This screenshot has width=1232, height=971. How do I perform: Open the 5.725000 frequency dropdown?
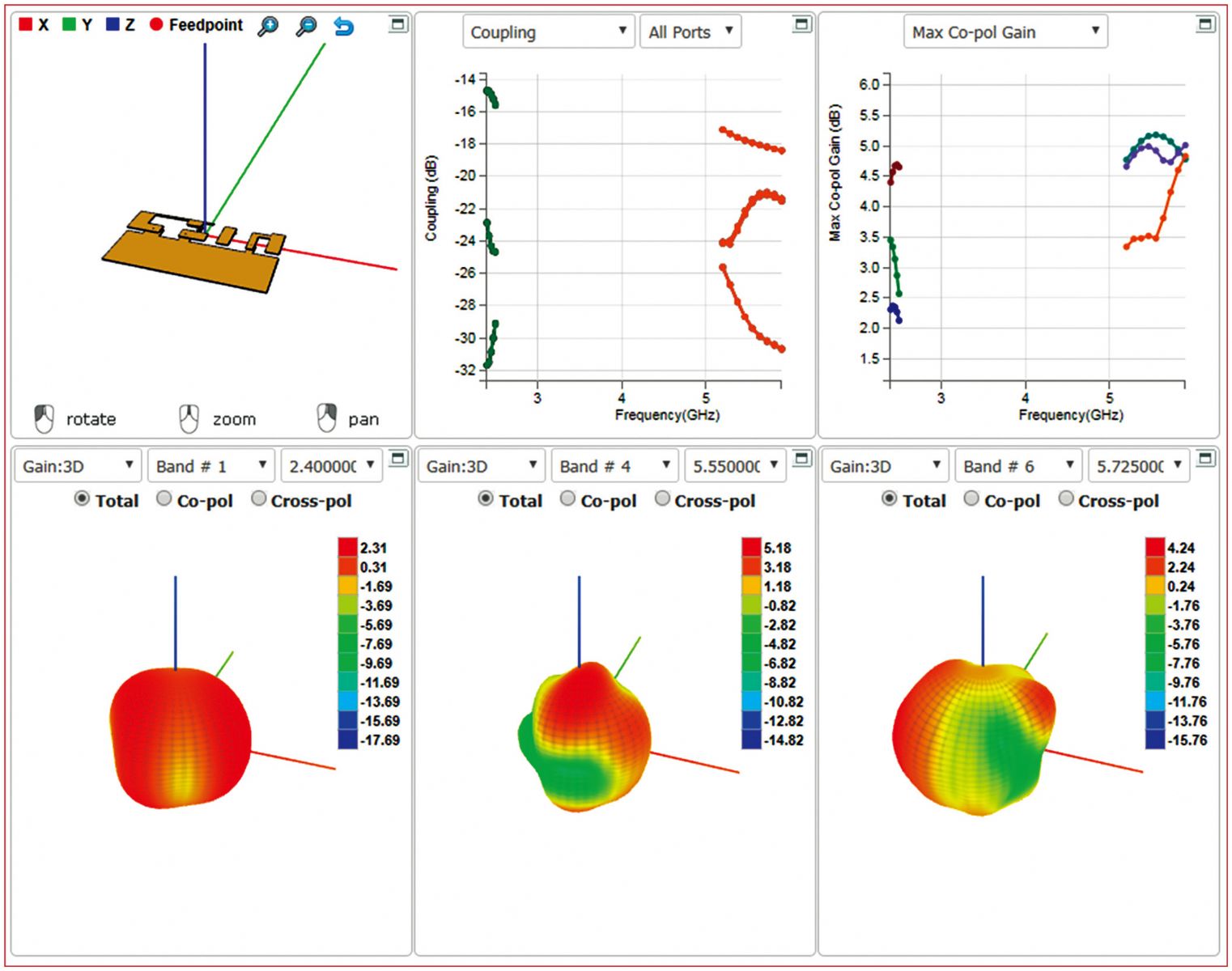pos(1139,466)
